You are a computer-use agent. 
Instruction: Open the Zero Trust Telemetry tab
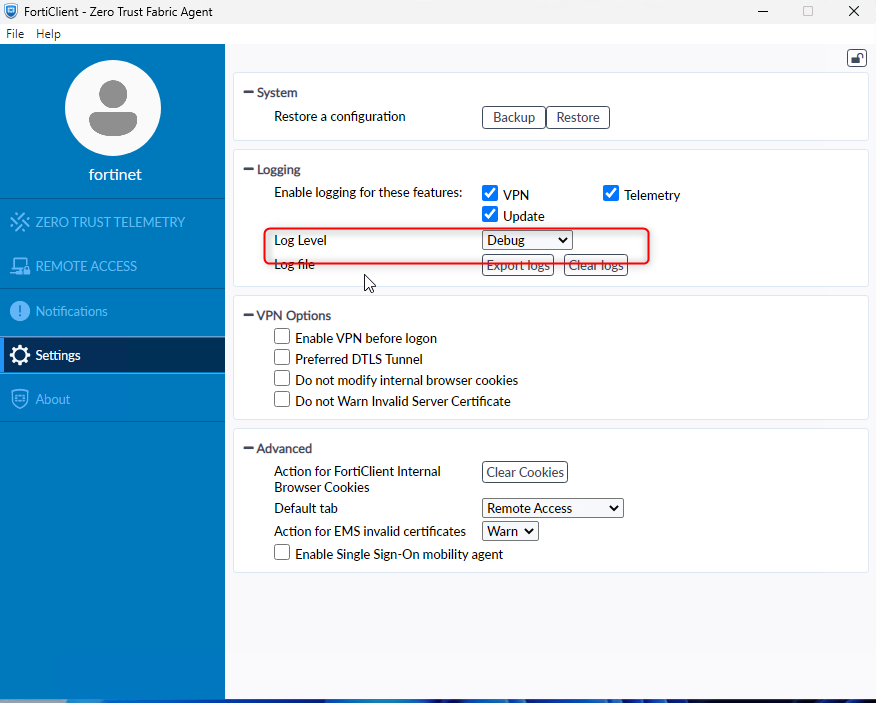click(112, 222)
